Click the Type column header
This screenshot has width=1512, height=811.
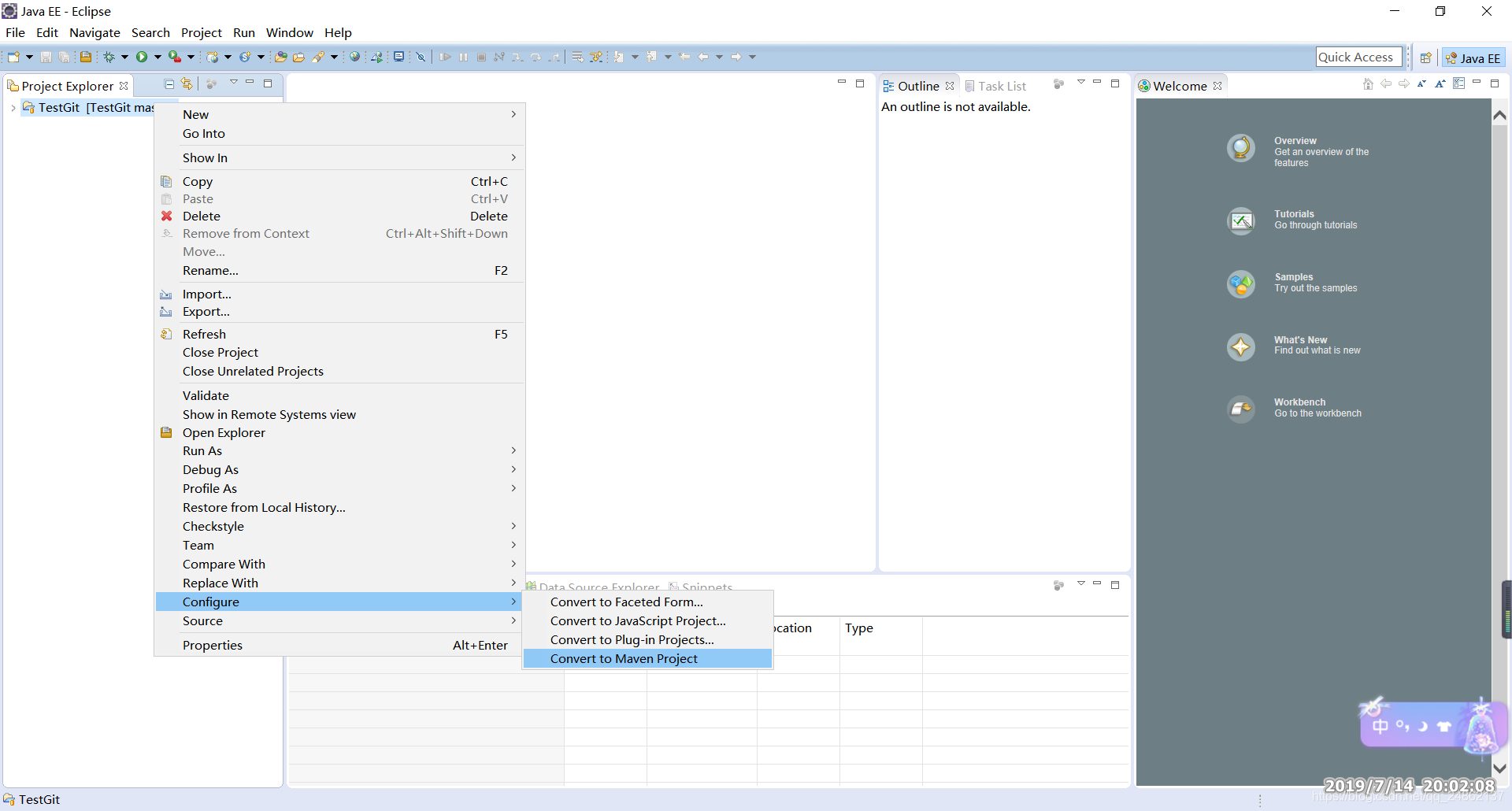(x=880, y=628)
